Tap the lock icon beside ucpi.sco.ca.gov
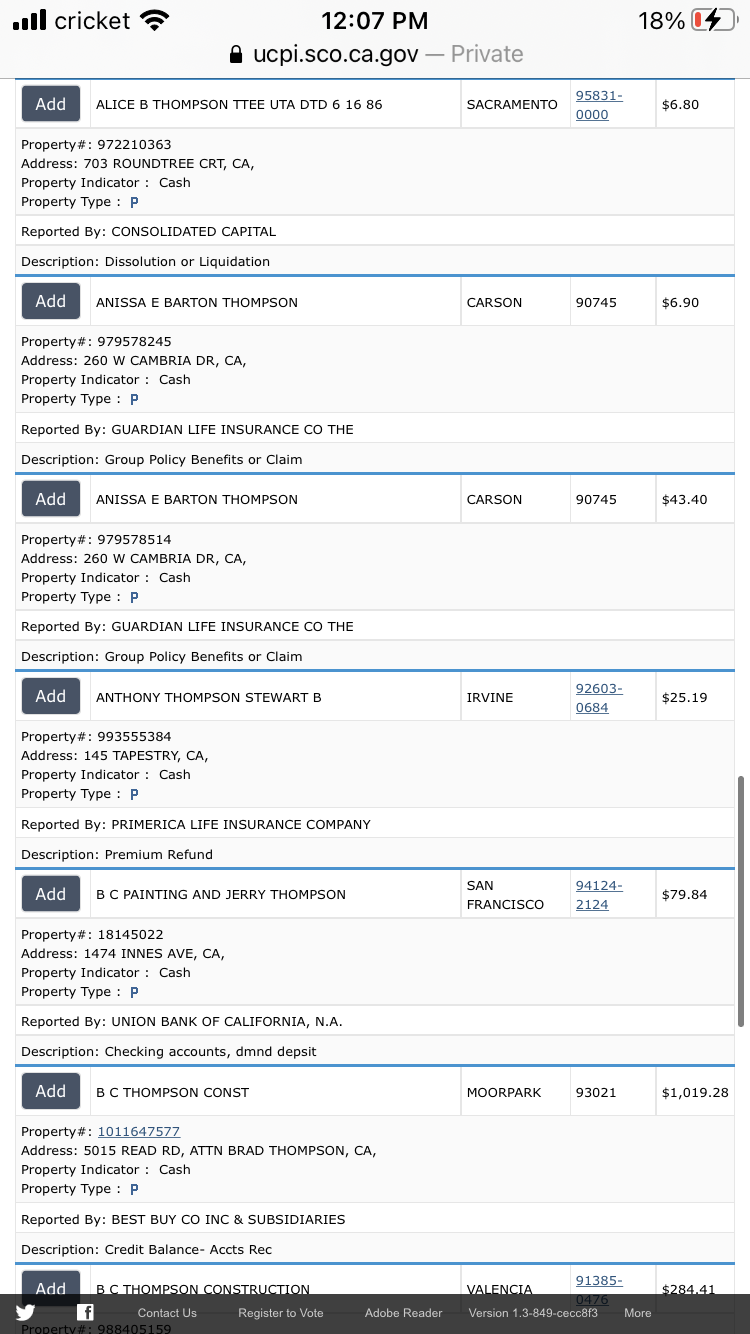 (236, 54)
